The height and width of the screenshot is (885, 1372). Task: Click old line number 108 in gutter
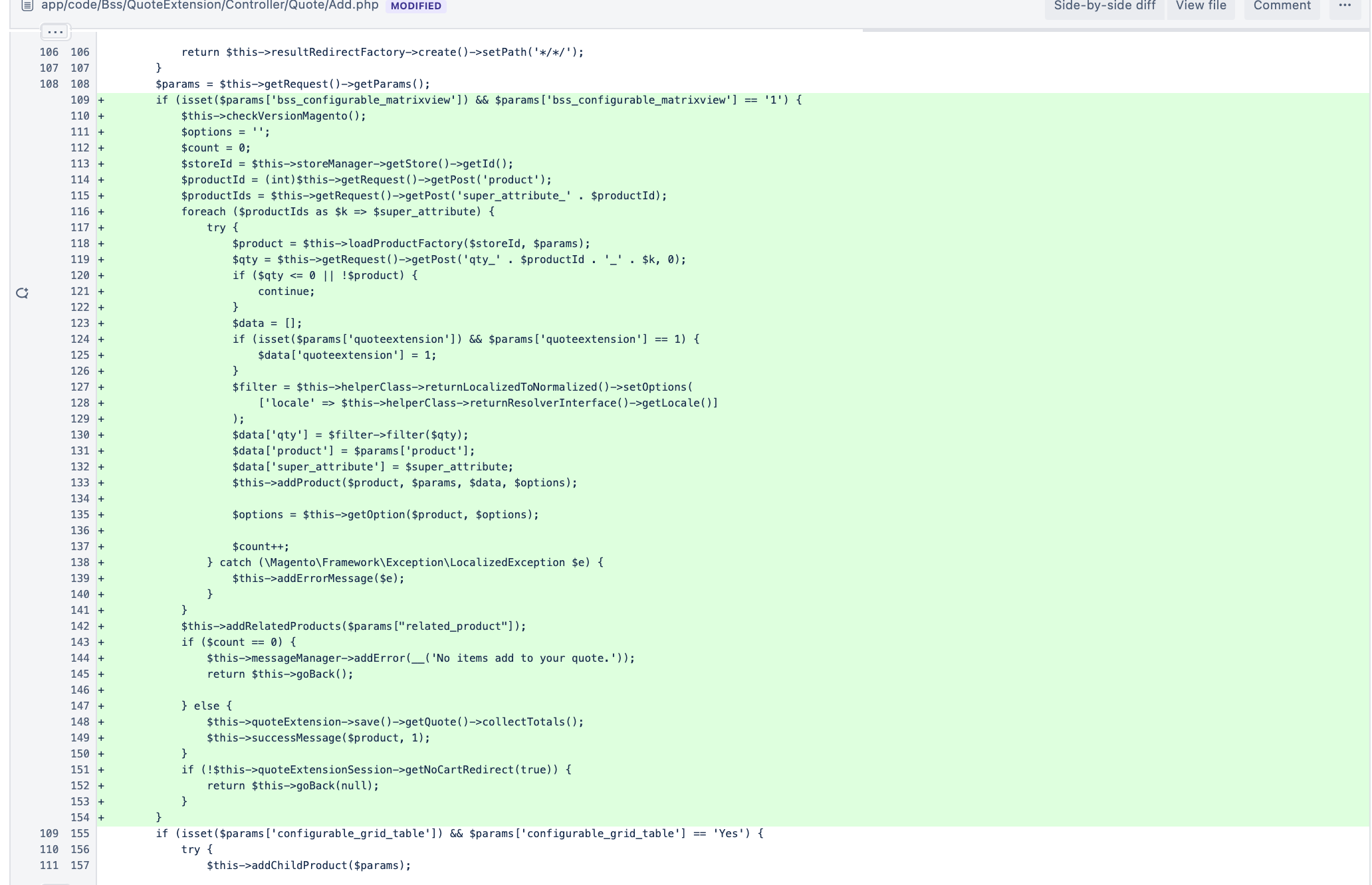[49, 84]
